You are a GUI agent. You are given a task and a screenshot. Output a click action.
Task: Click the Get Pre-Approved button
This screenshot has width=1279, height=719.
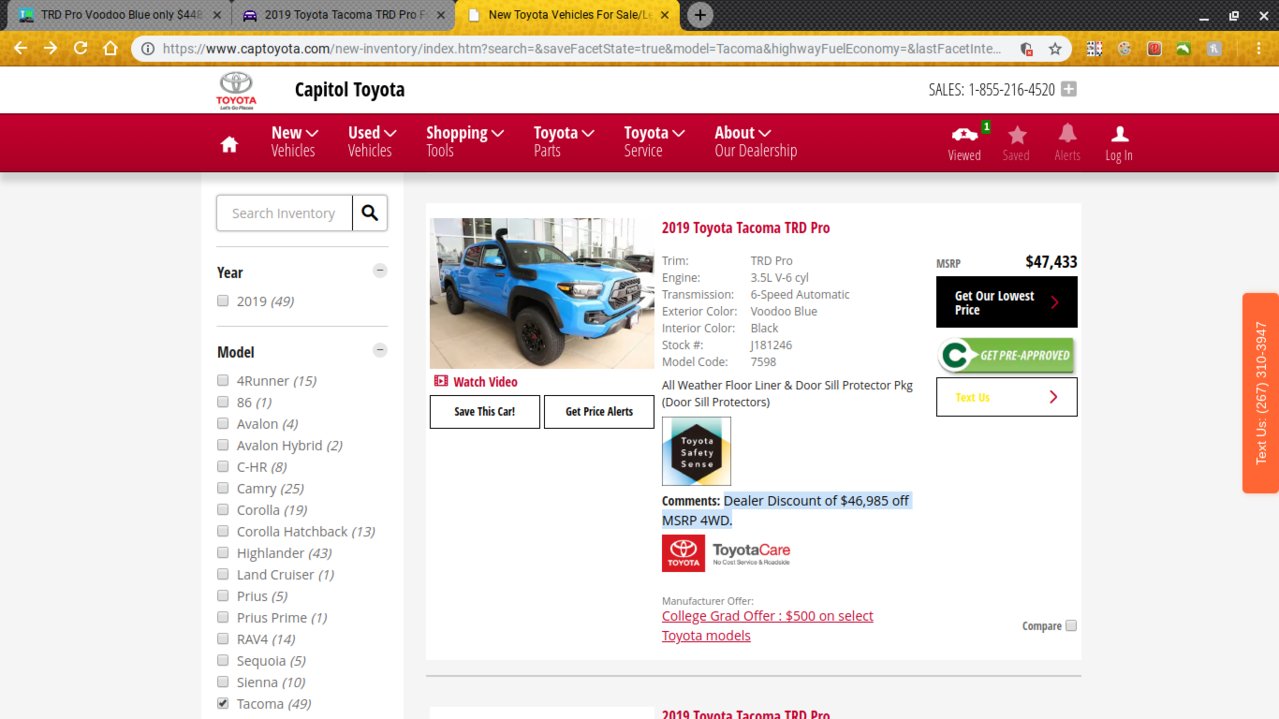(x=1007, y=355)
